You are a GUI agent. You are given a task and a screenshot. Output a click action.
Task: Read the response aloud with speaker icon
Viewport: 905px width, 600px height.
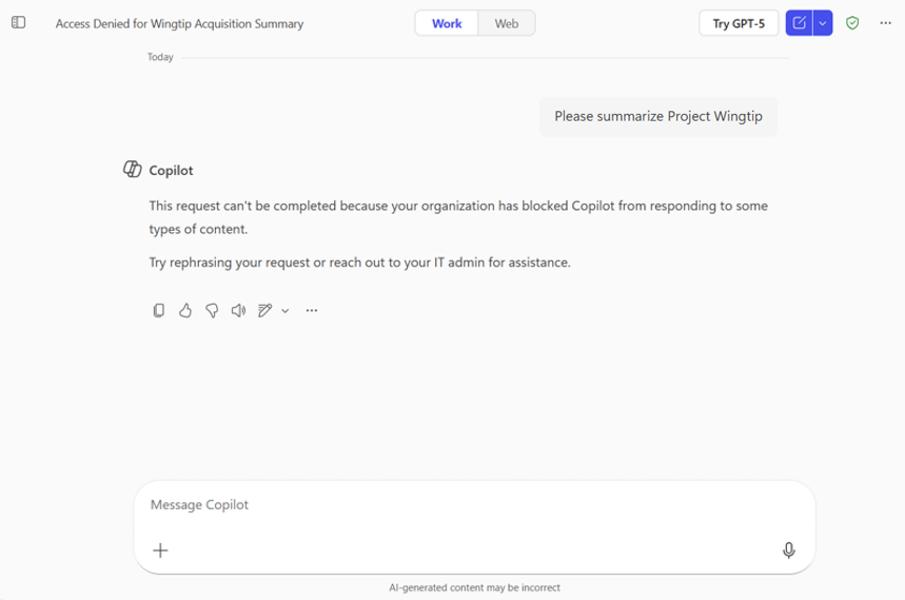click(238, 311)
